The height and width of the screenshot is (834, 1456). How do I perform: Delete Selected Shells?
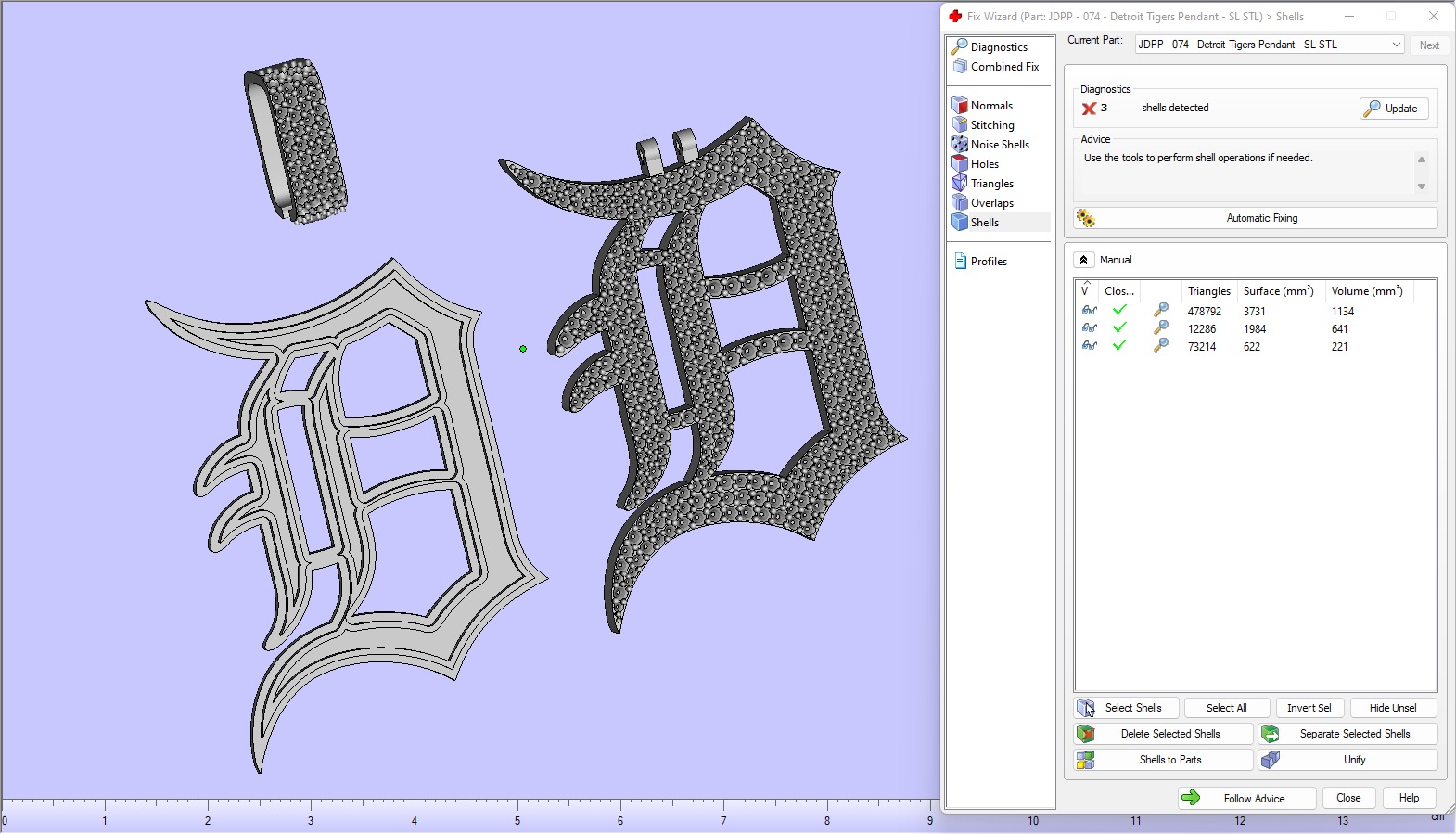pyautogui.click(x=1164, y=734)
